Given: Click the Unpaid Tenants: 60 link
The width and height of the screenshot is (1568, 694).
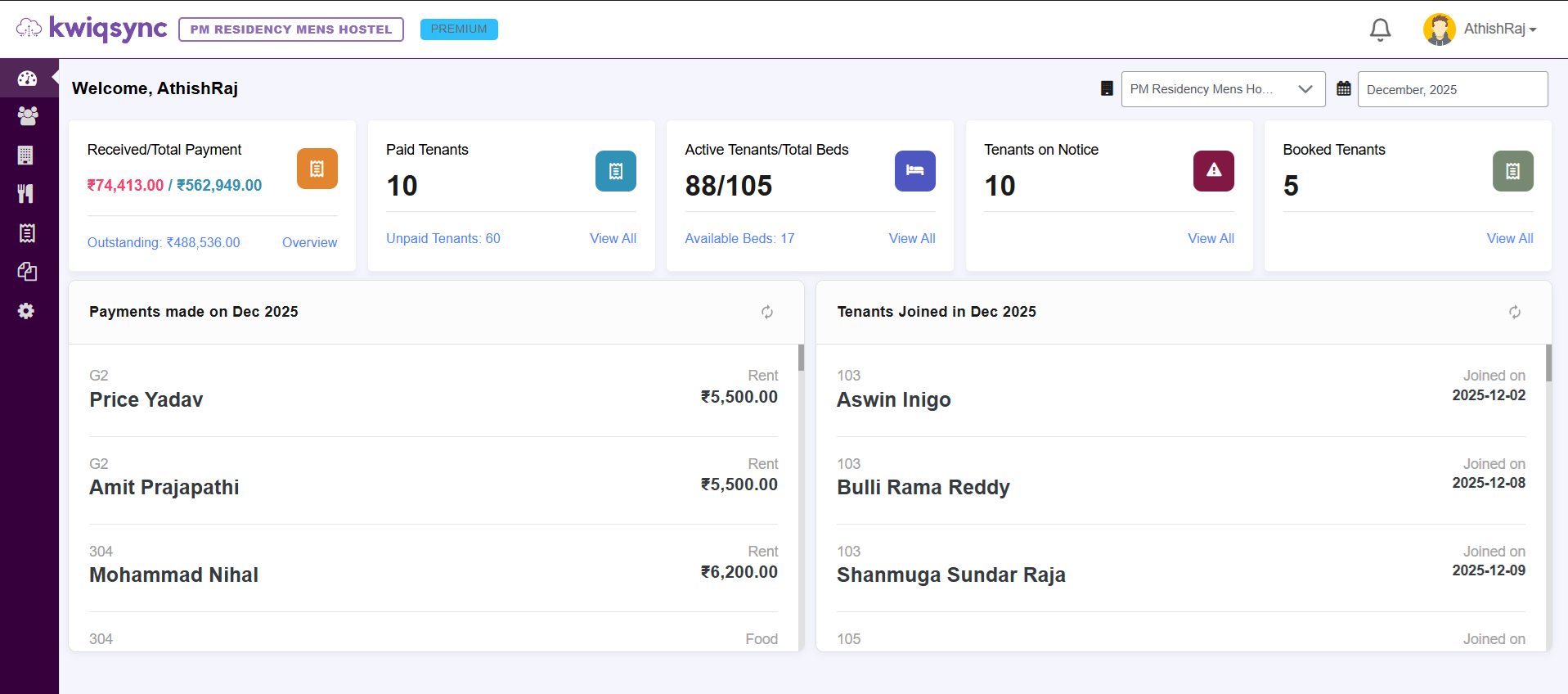Looking at the screenshot, I should tap(443, 238).
